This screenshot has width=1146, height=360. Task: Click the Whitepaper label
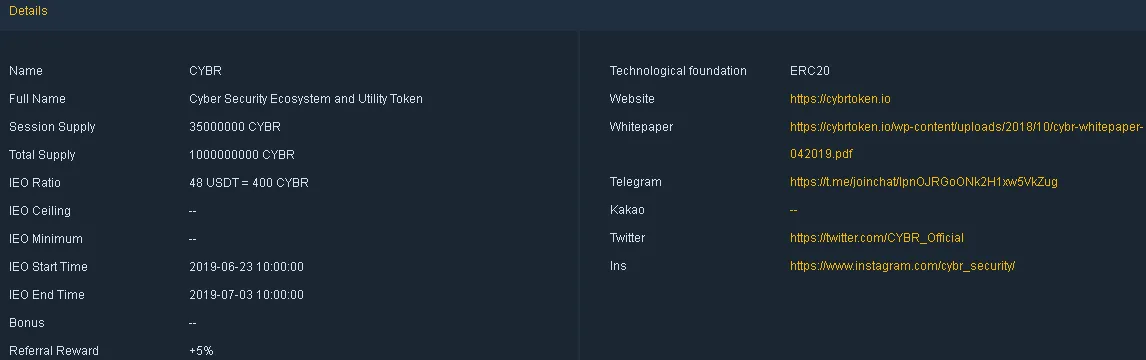(641, 127)
